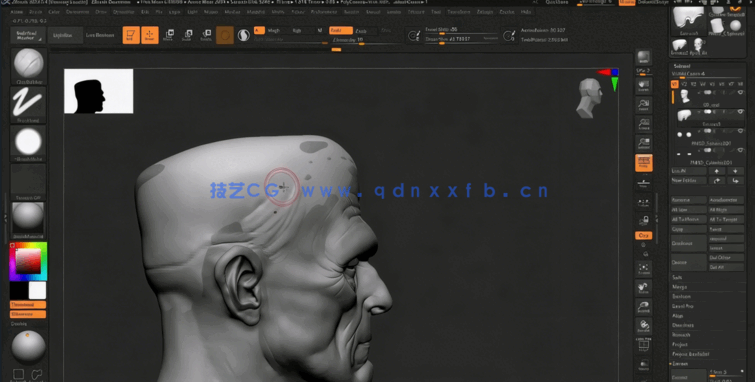Screen dimensions: 755x382
Task: Click the New Folder button
Action: (x=688, y=181)
